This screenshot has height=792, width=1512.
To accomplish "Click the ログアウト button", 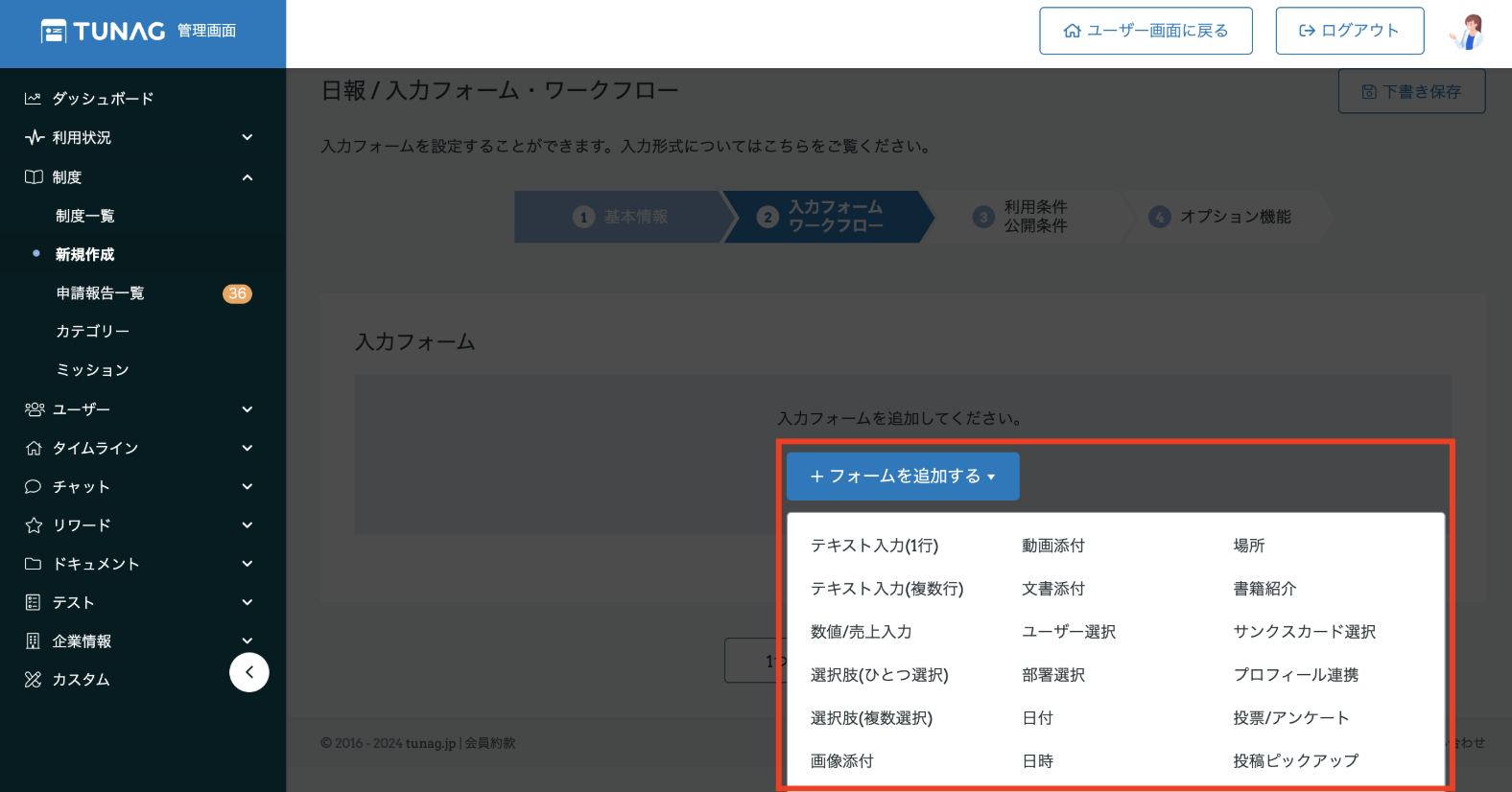I will click(x=1349, y=31).
